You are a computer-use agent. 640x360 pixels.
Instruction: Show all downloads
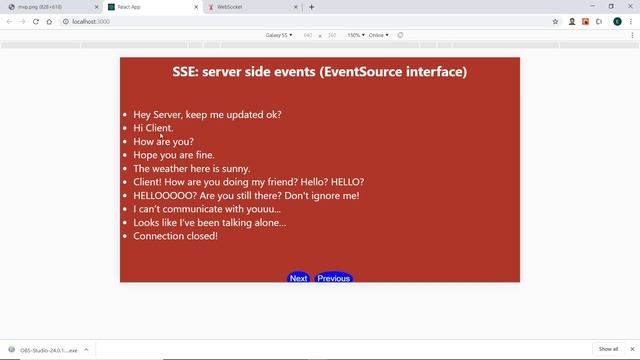pyautogui.click(x=608, y=349)
